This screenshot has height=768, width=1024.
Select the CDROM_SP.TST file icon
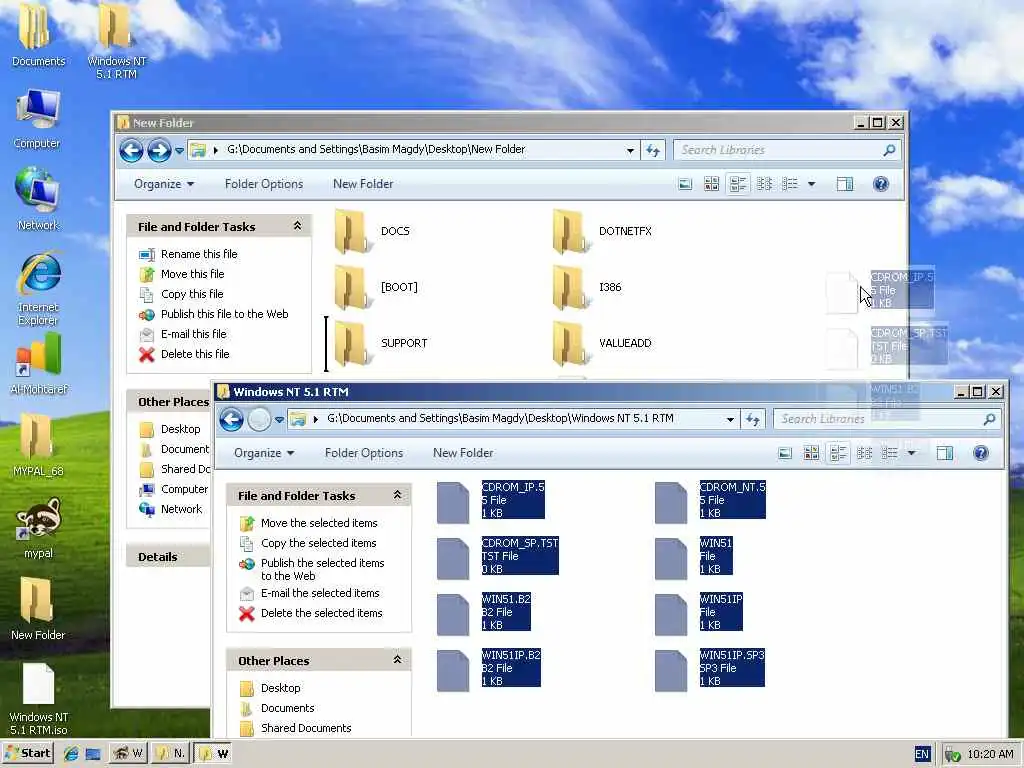pyautogui.click(x=453, y=559)
